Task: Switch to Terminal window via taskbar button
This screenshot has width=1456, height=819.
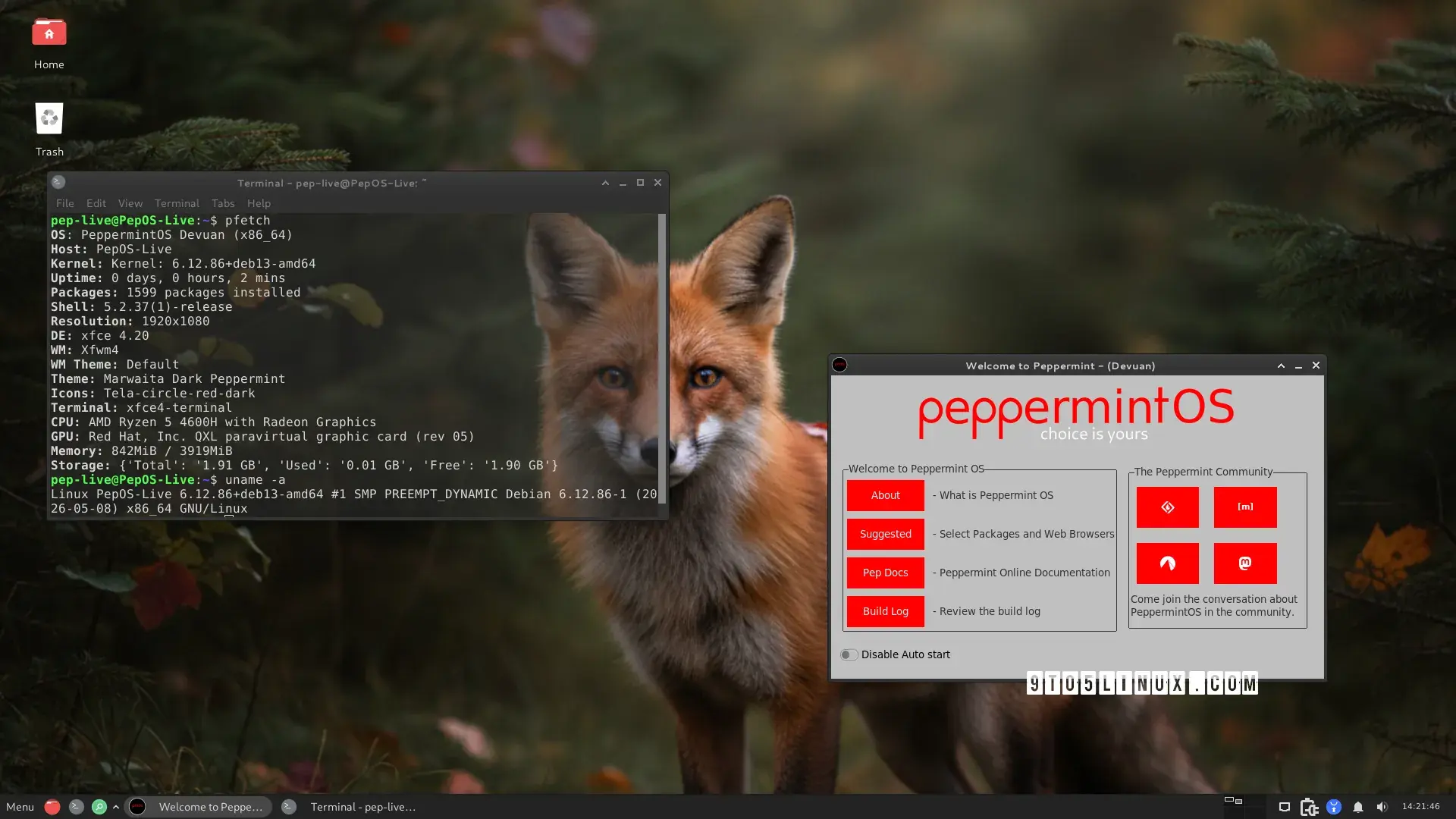Action: pyautogui.click(x=349, y=807)
